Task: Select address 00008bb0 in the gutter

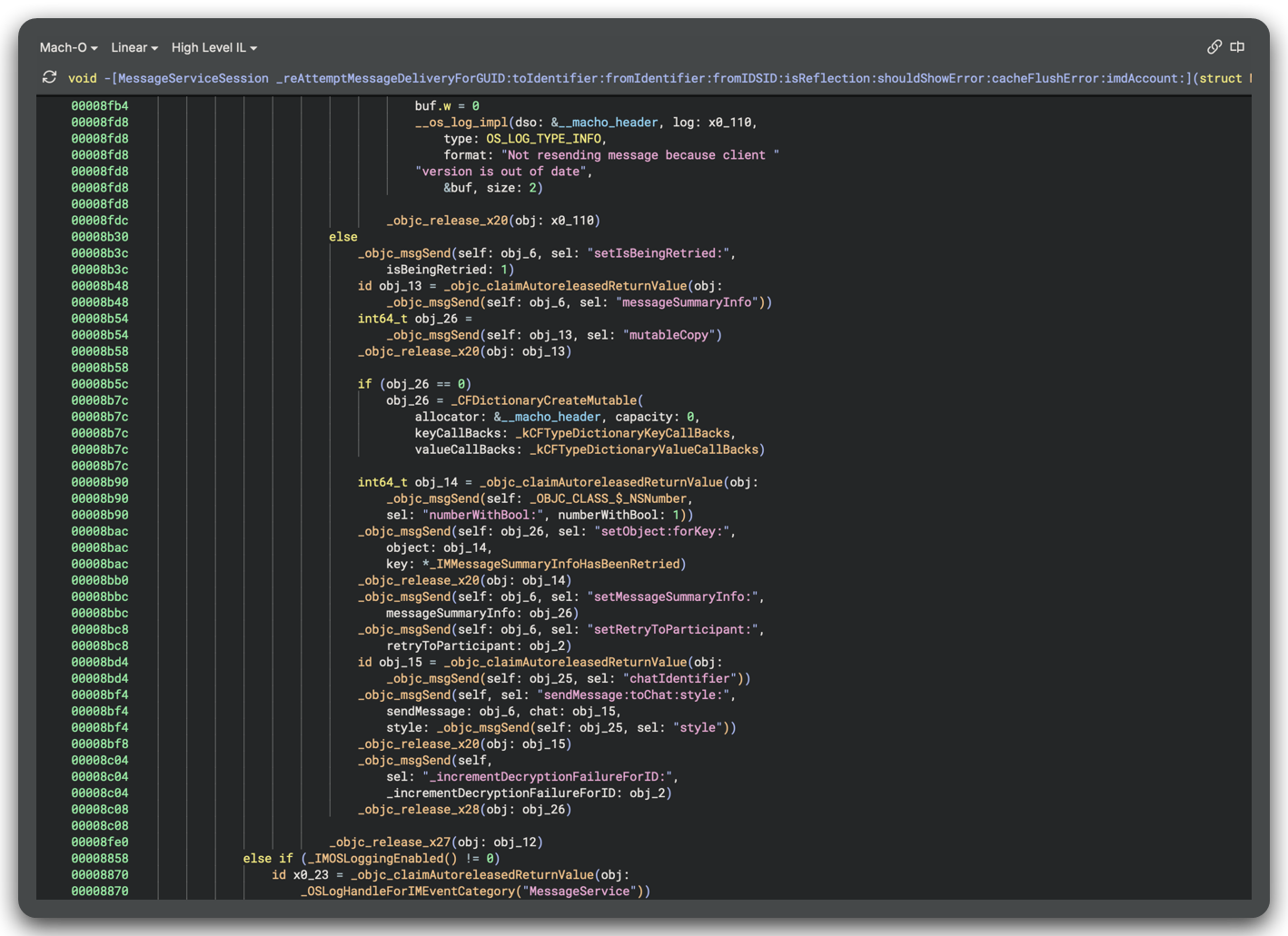Action: pyautogui.click(x=100, y=580)
